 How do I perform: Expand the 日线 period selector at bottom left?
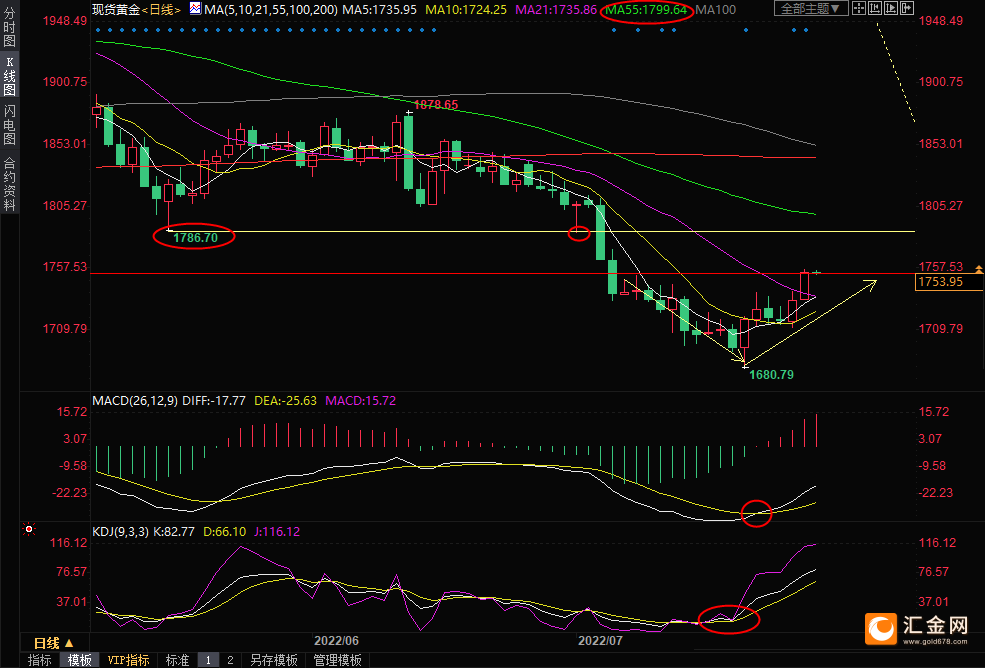tap(46, 643)
